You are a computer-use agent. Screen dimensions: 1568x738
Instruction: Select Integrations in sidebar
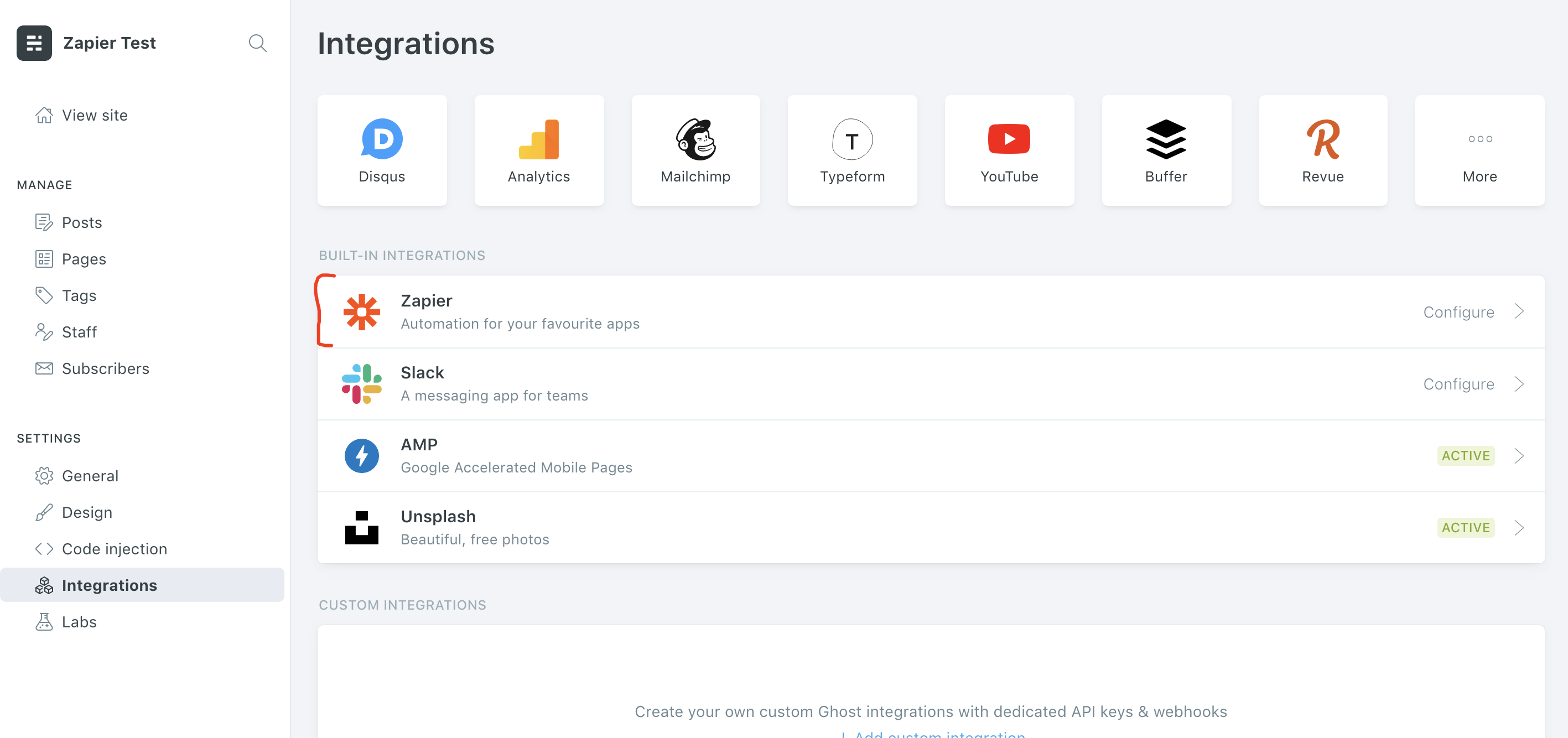142,585
